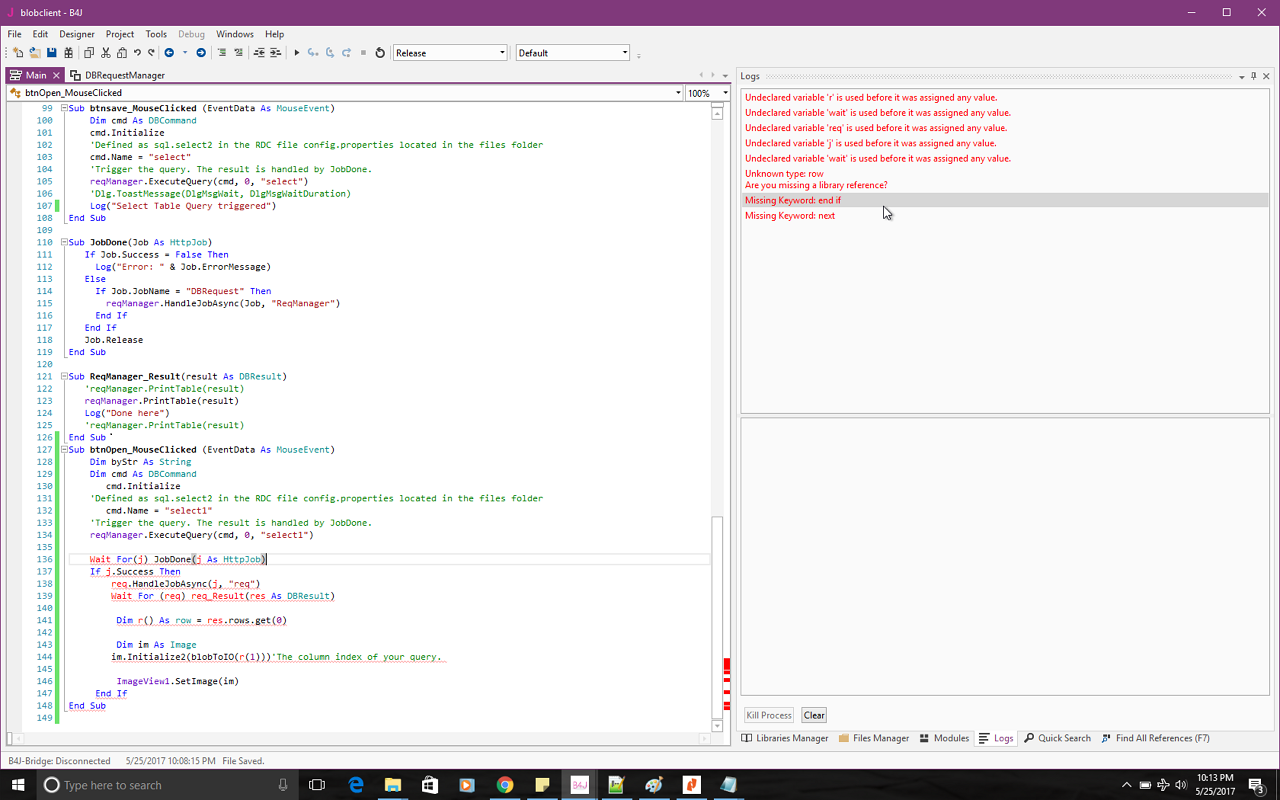Collapse the btnsave_MouseClicked sub block
Viewport: 1280px width, 800px height.
coord(65,108)
